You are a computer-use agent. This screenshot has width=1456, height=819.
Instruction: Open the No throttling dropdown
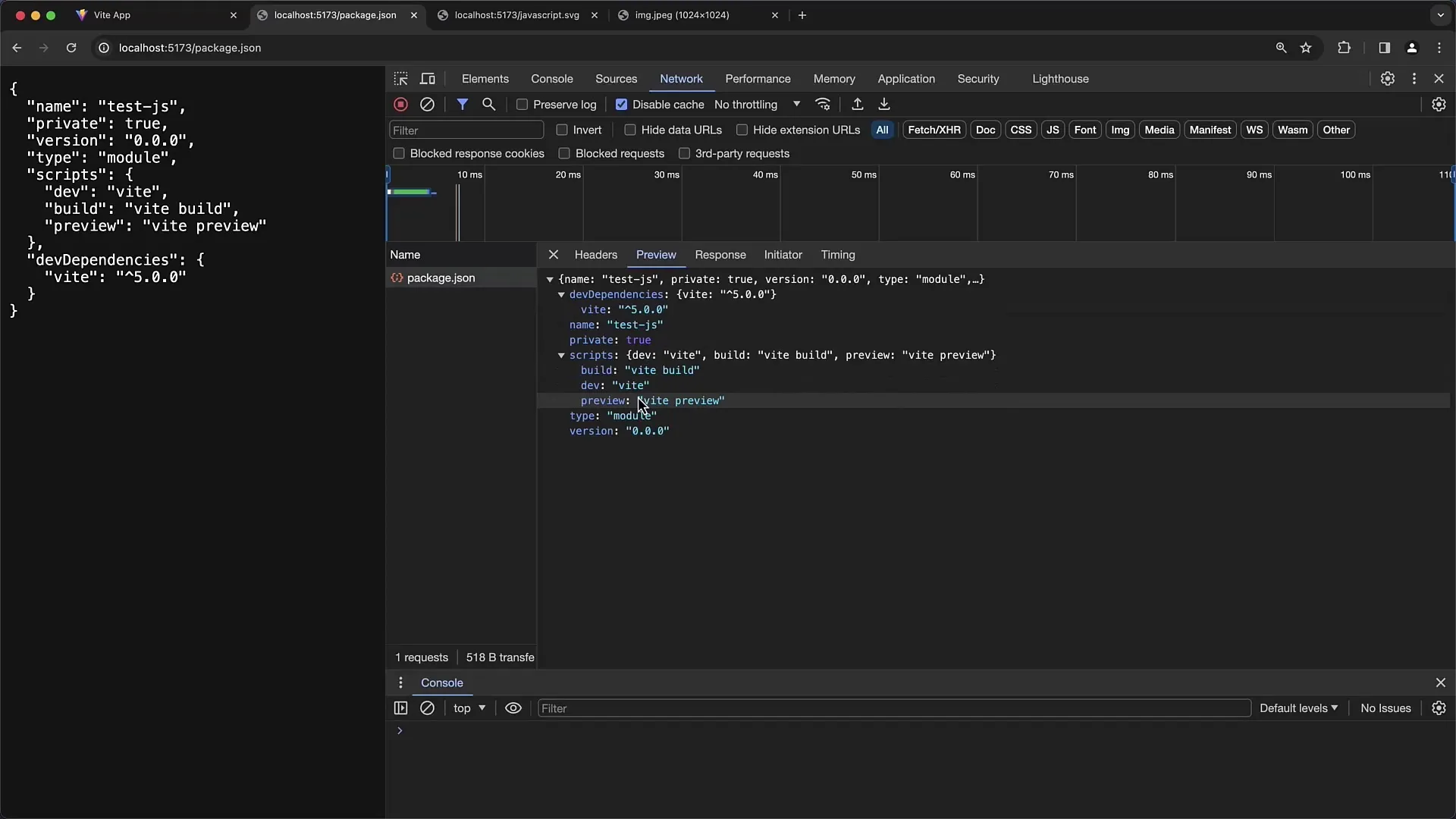756,104
